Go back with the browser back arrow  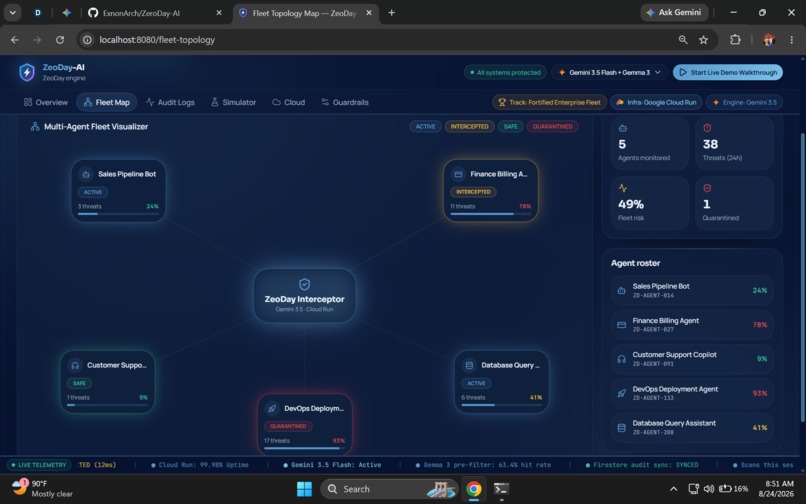pyautogui.click(x=15, y=40)
